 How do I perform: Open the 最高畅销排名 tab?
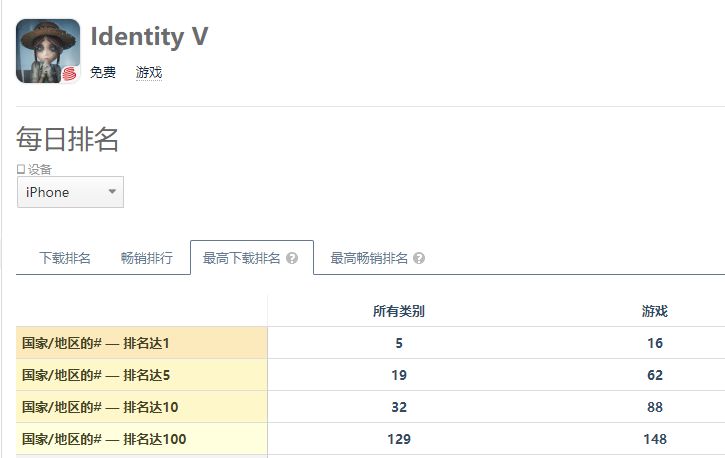tap(369, 258)
